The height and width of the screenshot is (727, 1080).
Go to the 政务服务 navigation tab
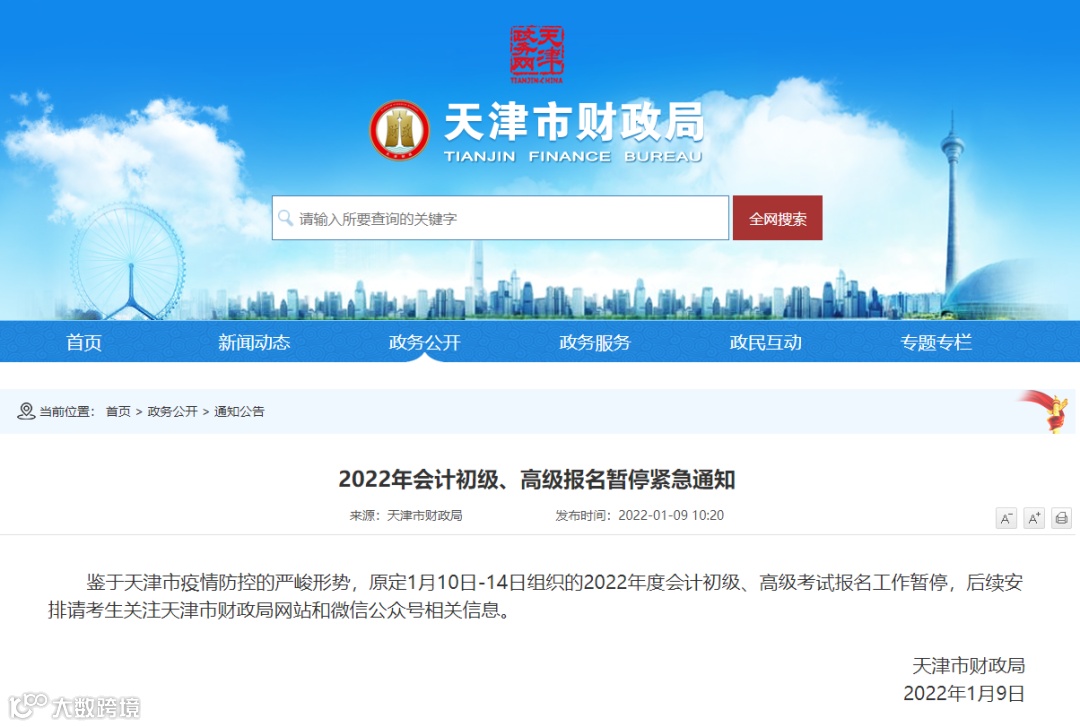click(x=595, y=342)
